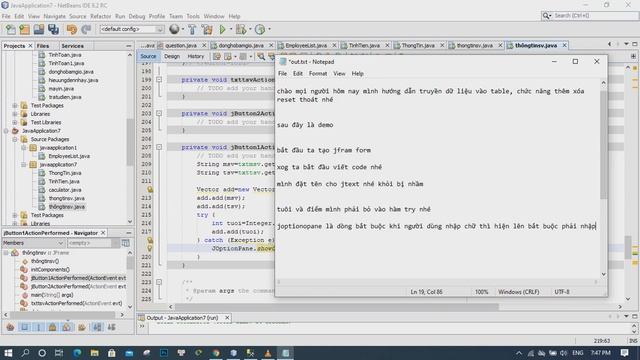Close the question.java tab

204,45
